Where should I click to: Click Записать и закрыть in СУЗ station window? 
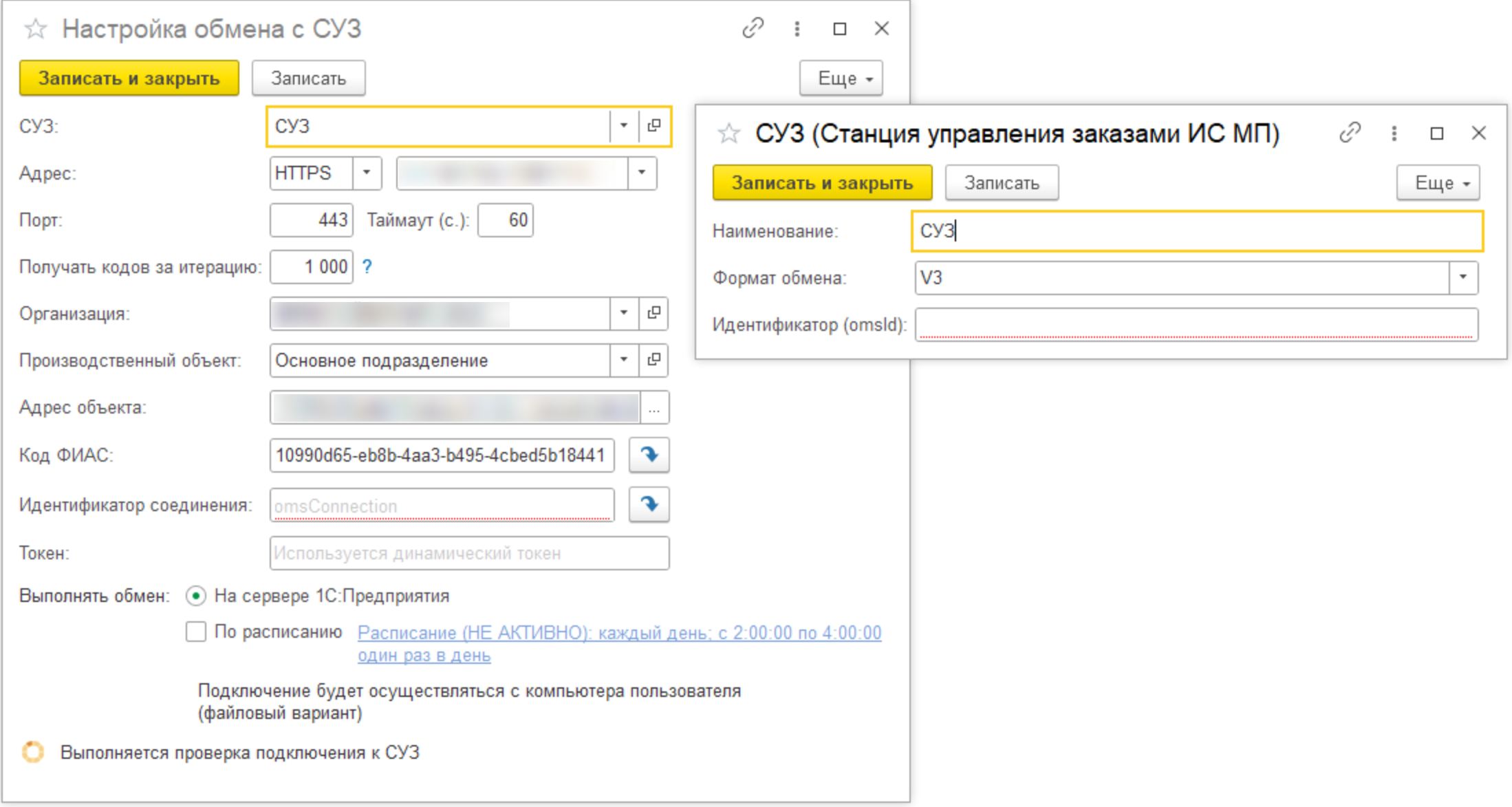[x=823, y=183]
